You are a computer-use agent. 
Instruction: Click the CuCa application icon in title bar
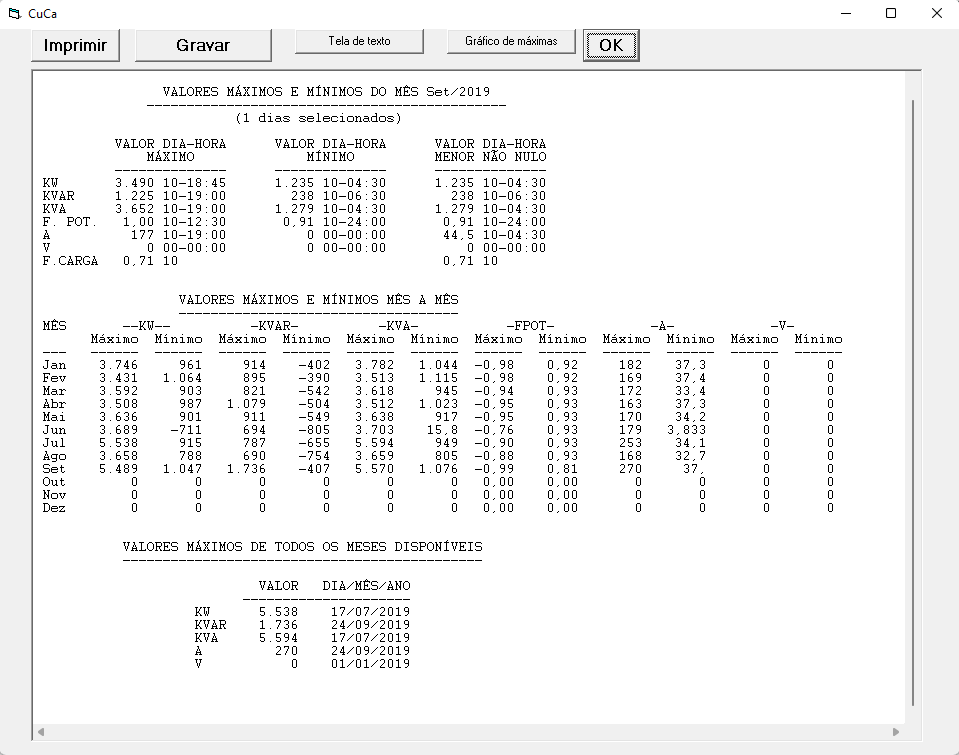(13, 13)
